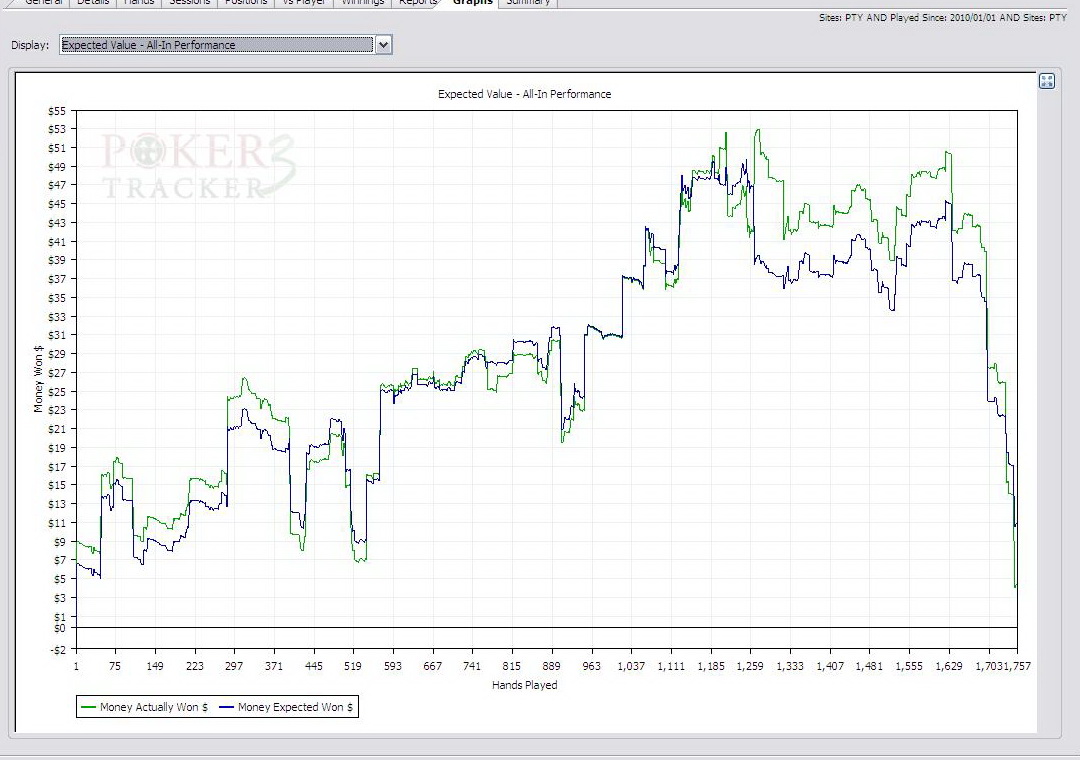
Task: Switch to the Summary tab
Action: click(x=528, y=3)
